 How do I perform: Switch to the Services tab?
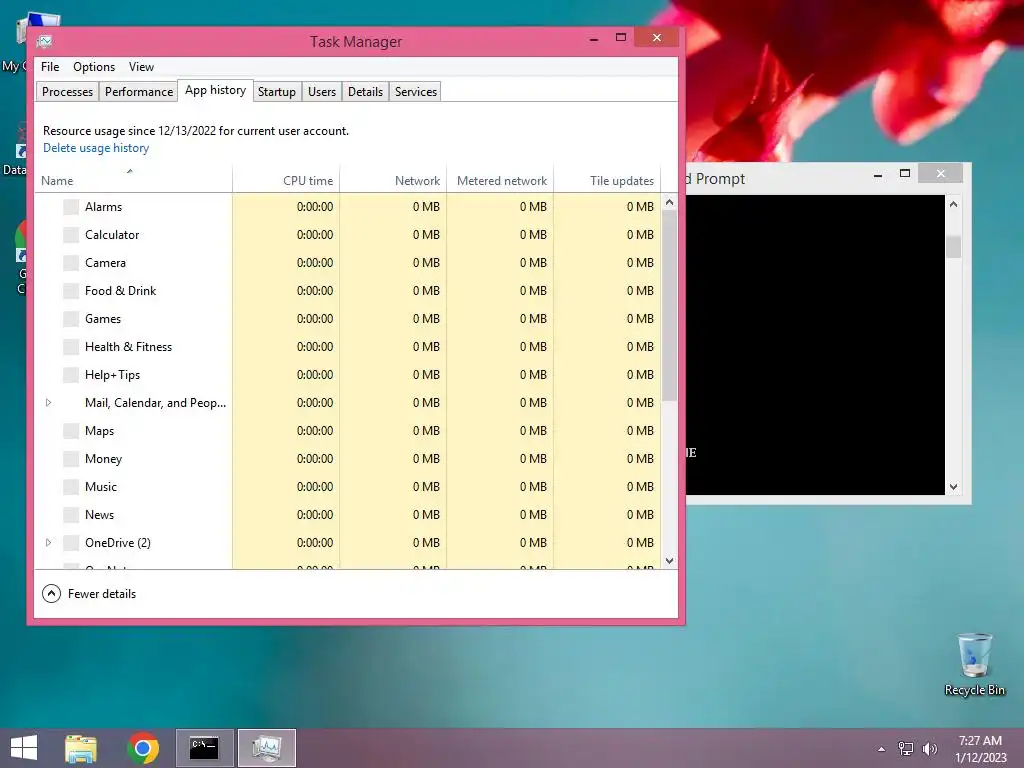[415, 92]
